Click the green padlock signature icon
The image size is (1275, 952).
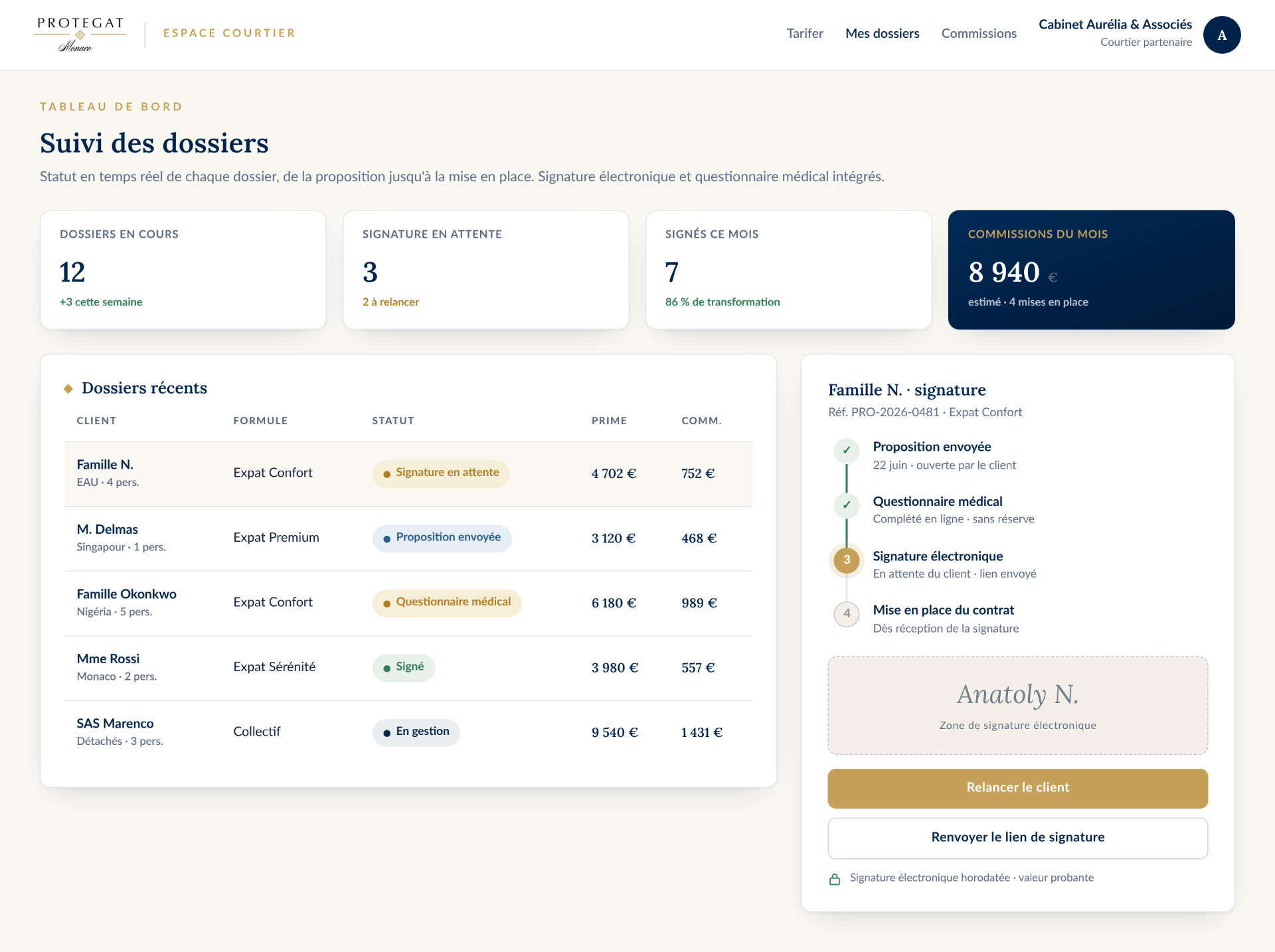(835, 879)
